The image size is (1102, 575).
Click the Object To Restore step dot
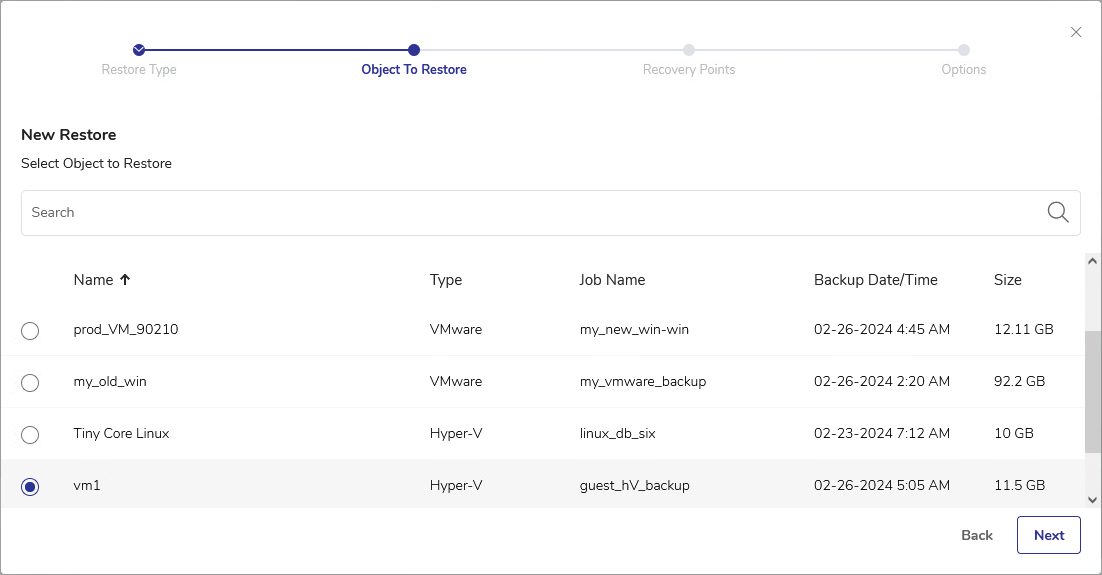coord(414,50)
